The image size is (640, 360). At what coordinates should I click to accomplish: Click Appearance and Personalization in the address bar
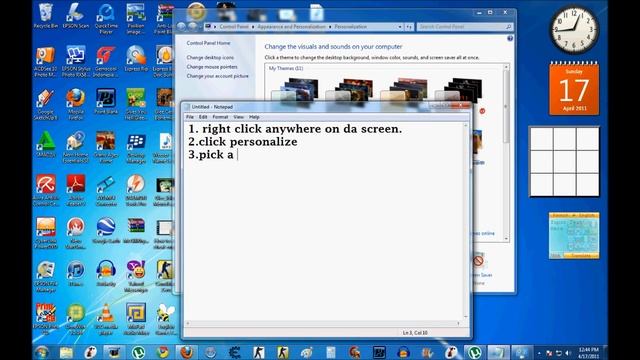tap(291, 27)
